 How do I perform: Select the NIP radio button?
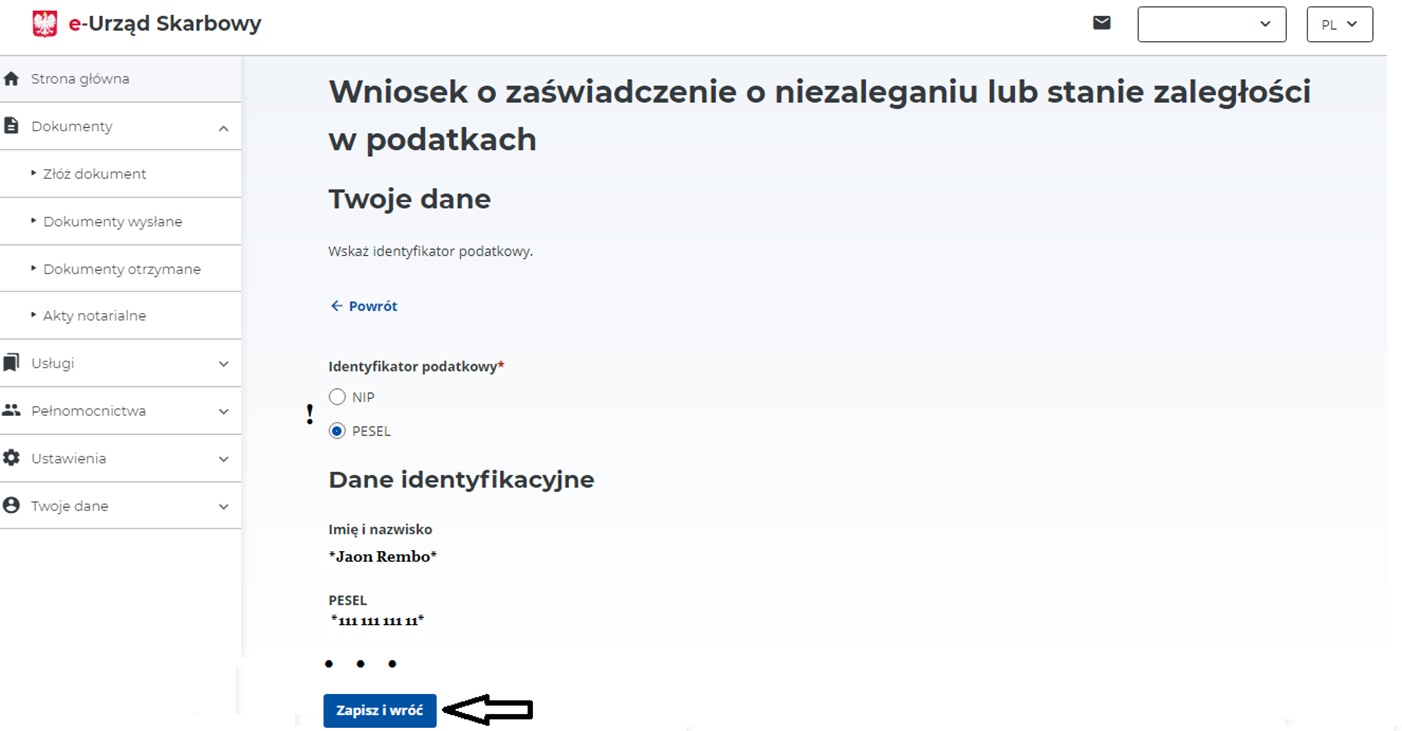pyautogui.click(x=337, y=397)
